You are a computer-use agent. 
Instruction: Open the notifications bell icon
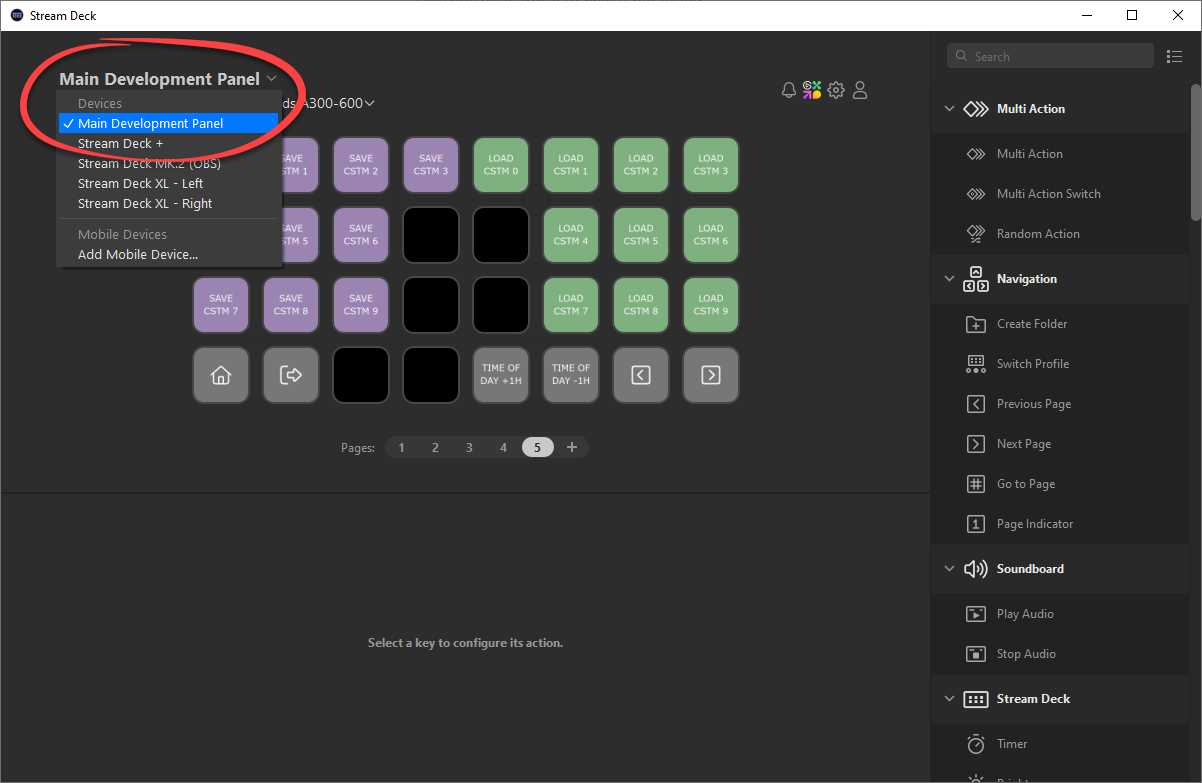click(789, 90)
